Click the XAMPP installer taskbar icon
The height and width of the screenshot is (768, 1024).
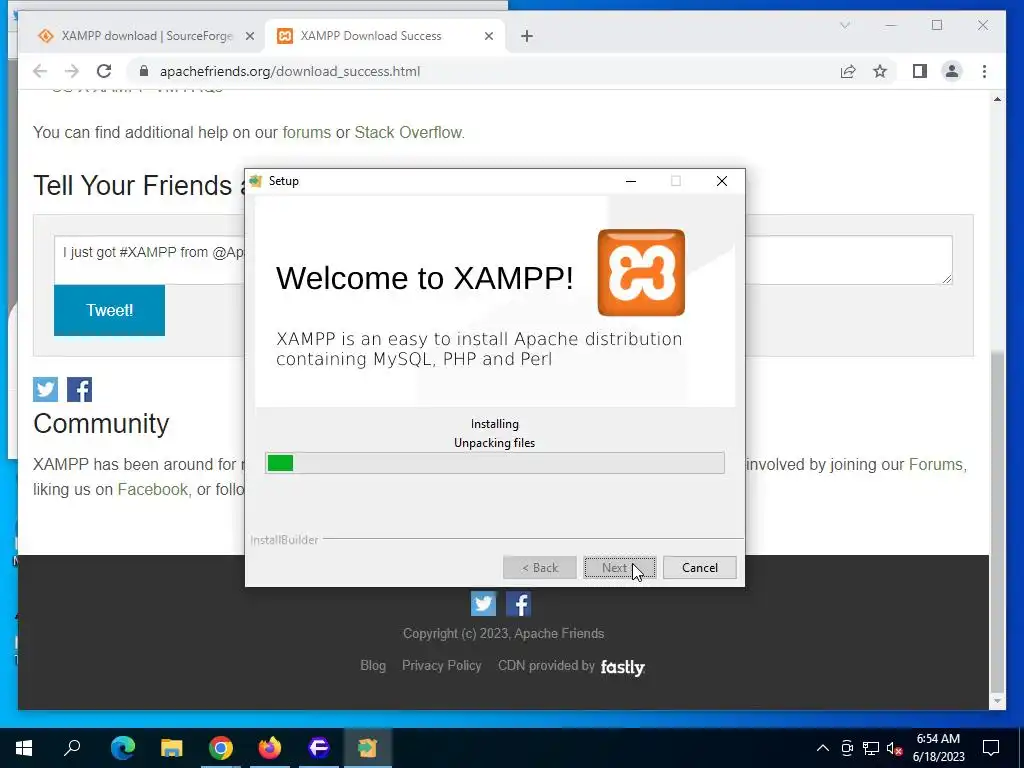click(x=368, y=748)
